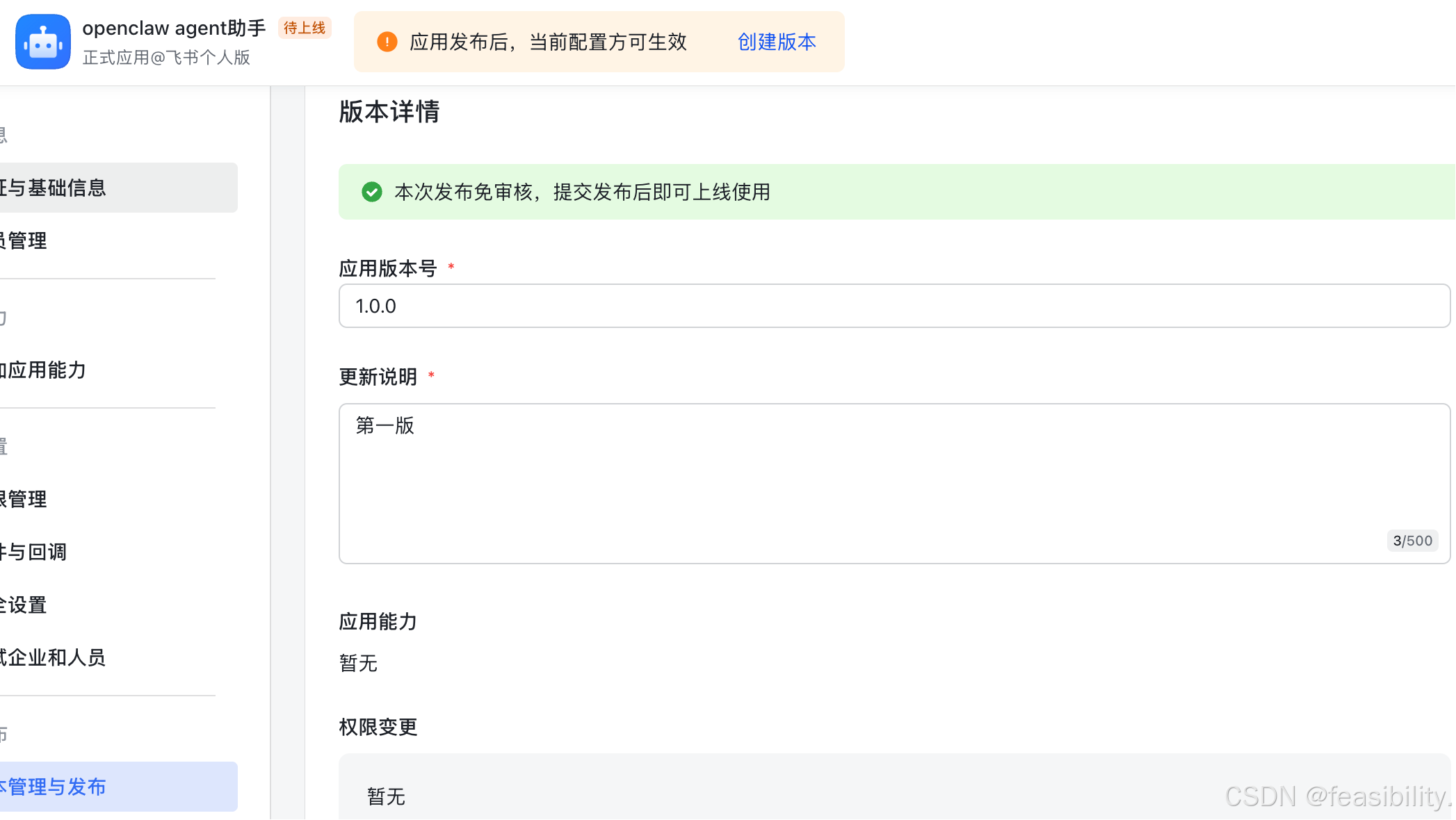Open the 成员管理 sidebar entry
Viewport: 1456px width, 820px height.
tap(24, 241)
